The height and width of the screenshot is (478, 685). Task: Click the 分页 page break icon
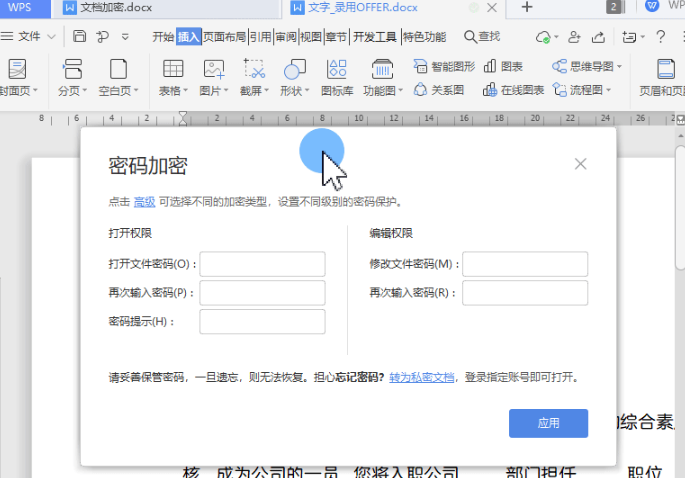coord(73,69)
